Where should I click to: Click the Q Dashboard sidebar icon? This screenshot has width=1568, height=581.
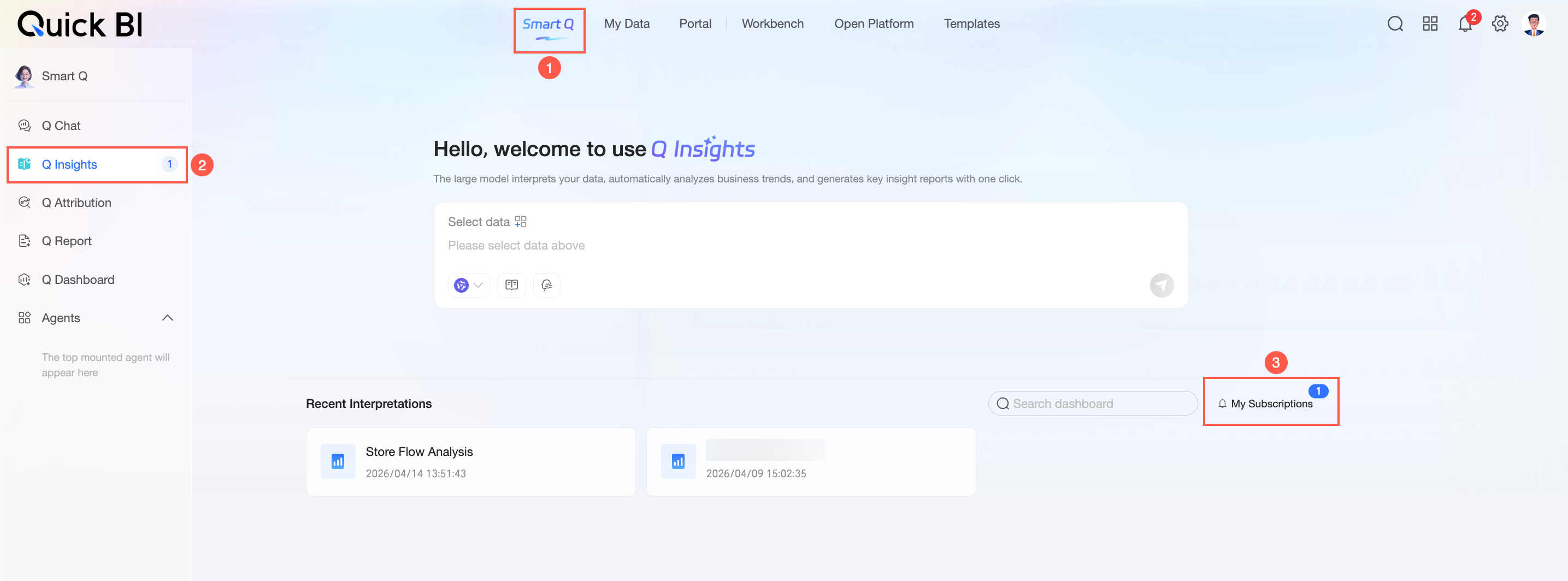[x=25, y=279]
